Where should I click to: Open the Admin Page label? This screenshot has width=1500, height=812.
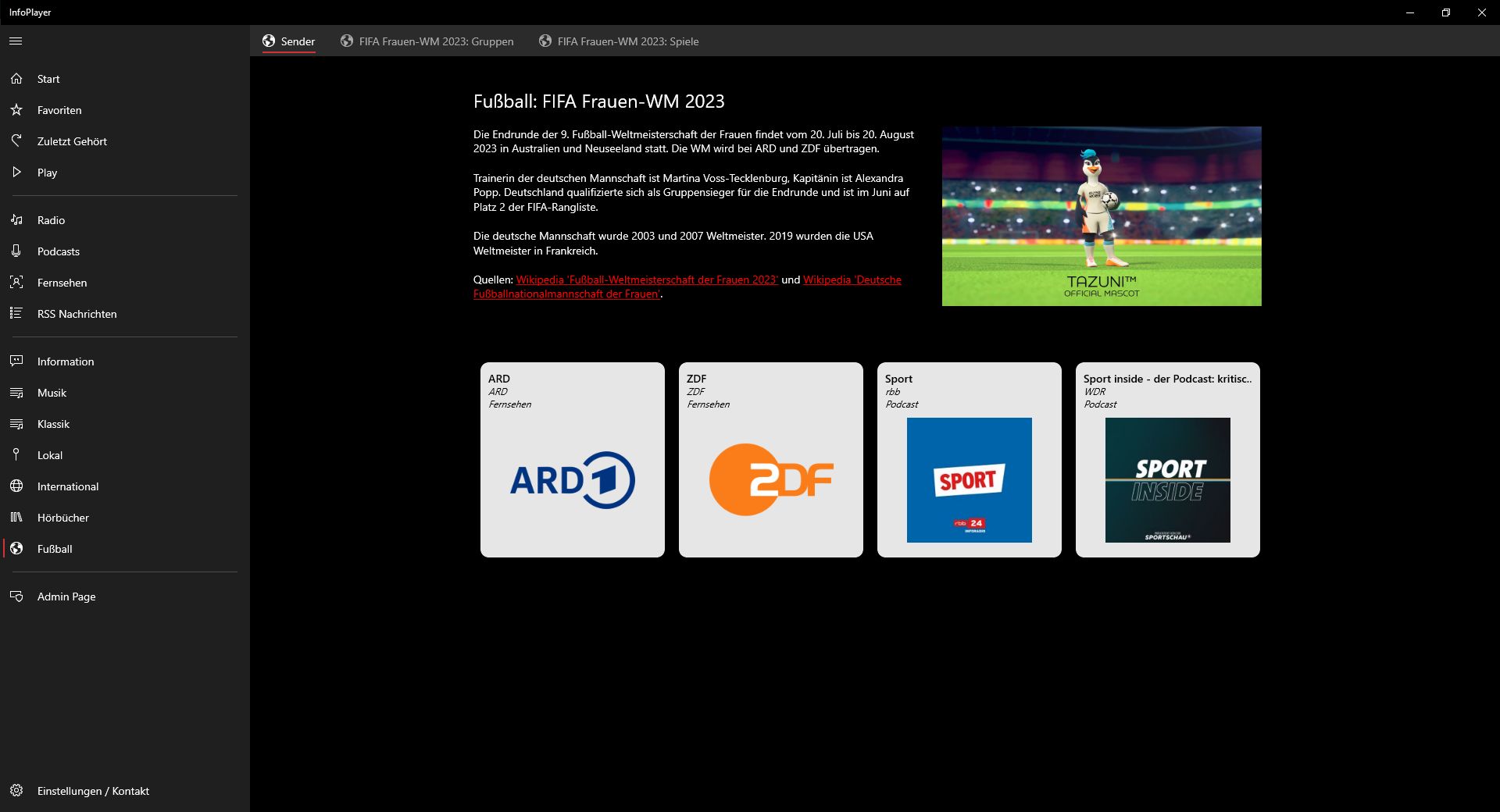click(x=66, y=597)
